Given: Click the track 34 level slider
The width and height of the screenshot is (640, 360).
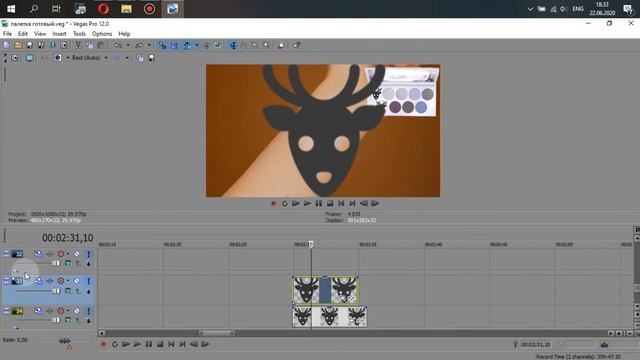Looking at the screenshot, I should (x=56, y=320).
